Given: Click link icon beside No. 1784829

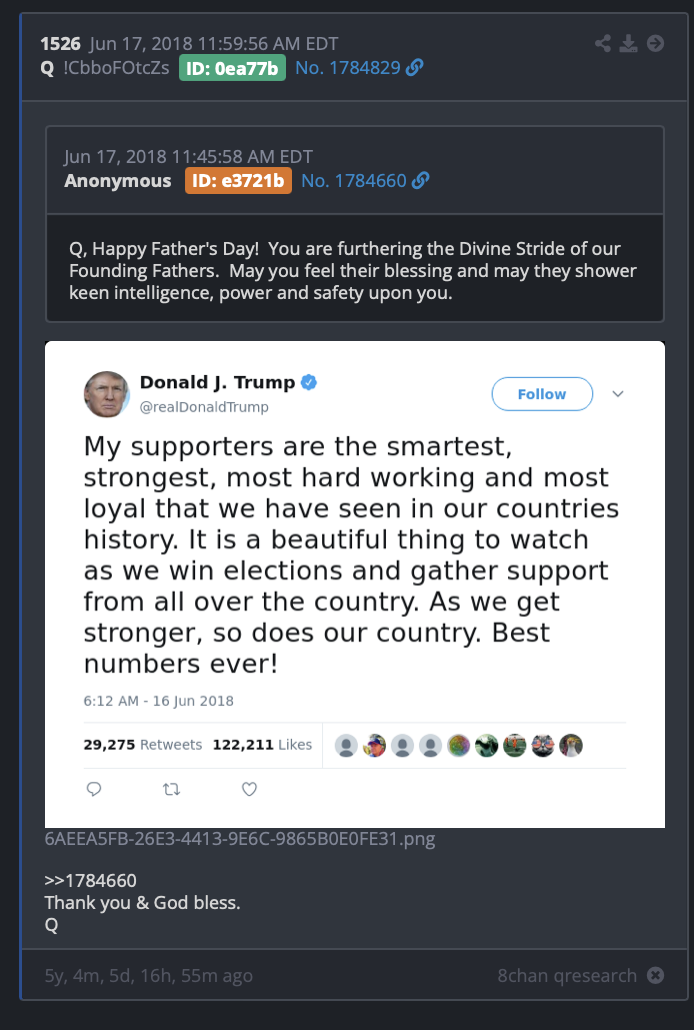Looking at the screenshot, I should click(414, 68).
